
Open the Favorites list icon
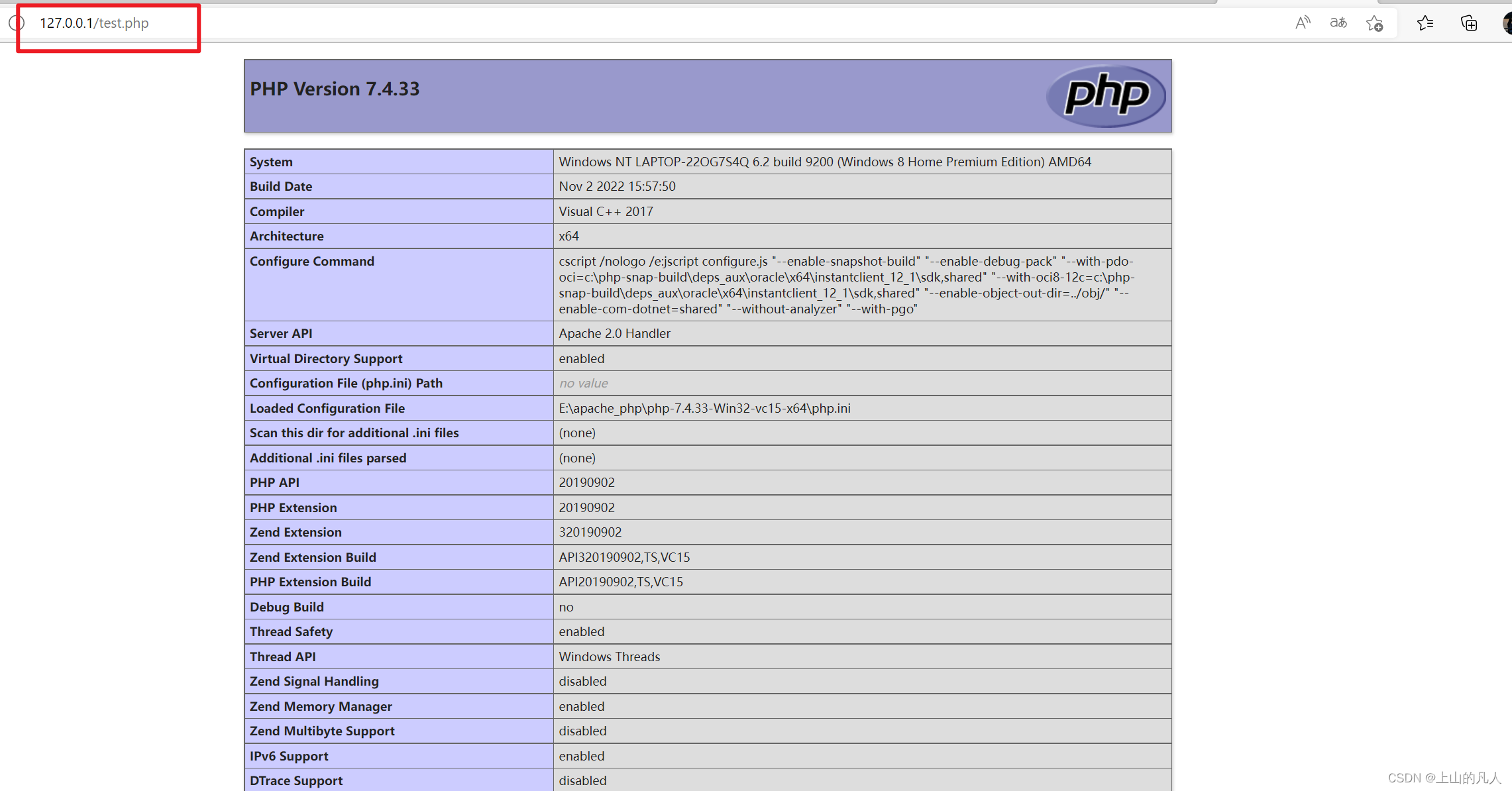[1425, 23]
